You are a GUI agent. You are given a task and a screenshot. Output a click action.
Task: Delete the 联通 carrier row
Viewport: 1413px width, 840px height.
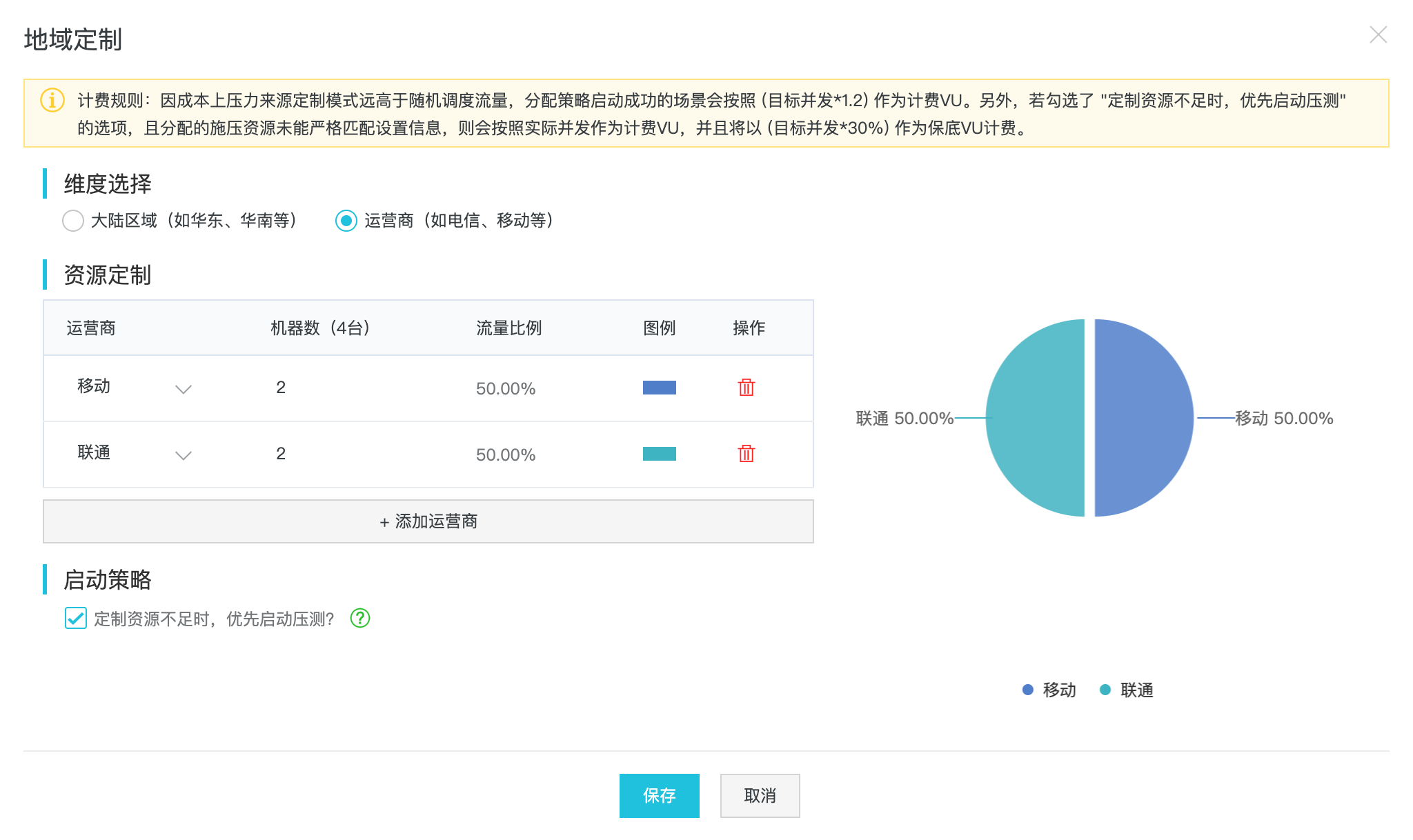[747, 454]
